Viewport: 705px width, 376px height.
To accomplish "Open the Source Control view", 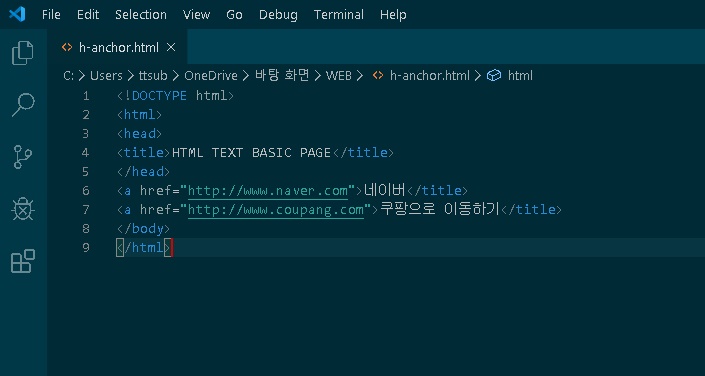I will (x=23, y=157).
